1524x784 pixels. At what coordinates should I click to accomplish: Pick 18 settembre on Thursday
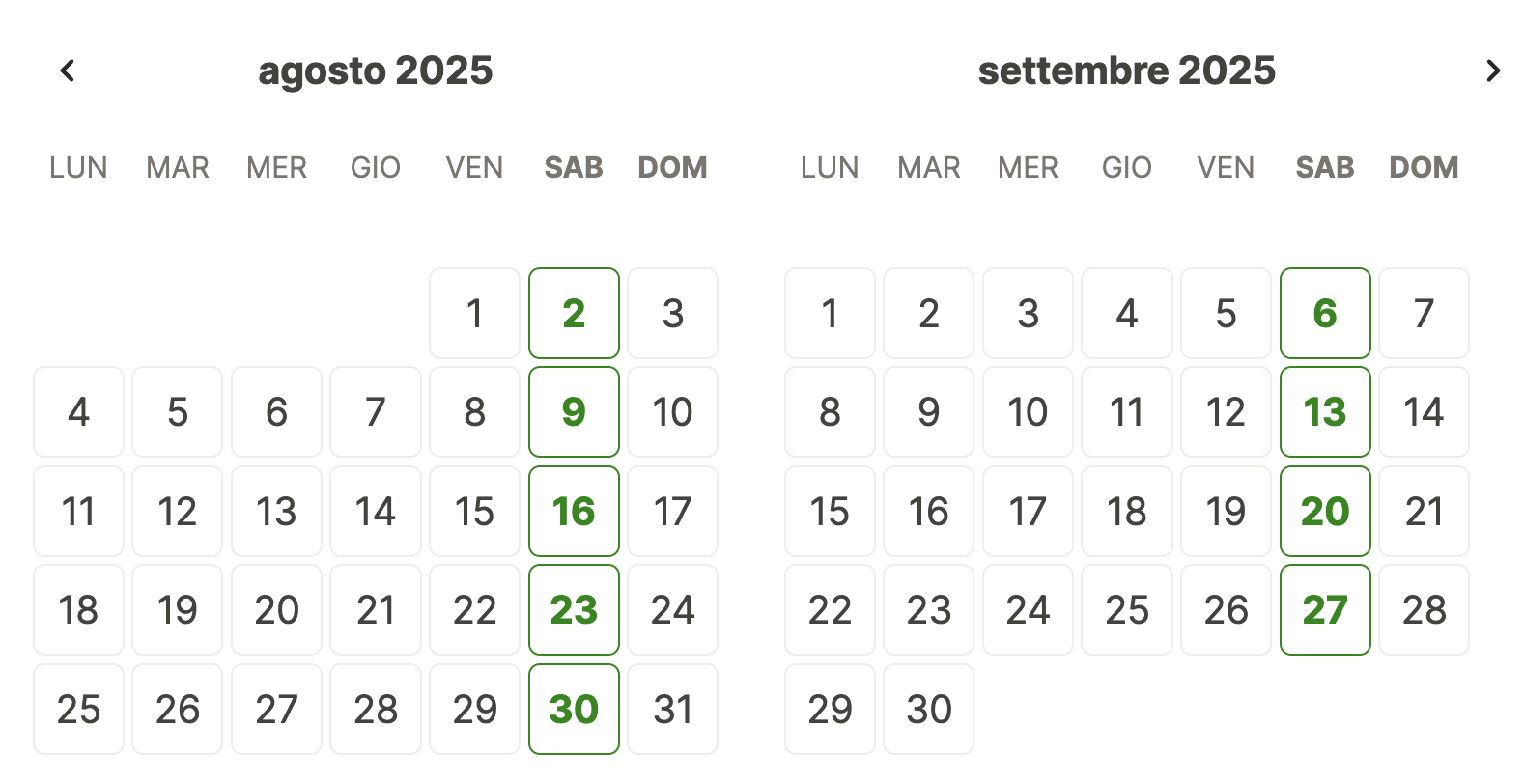click(x=1127, y=511)
